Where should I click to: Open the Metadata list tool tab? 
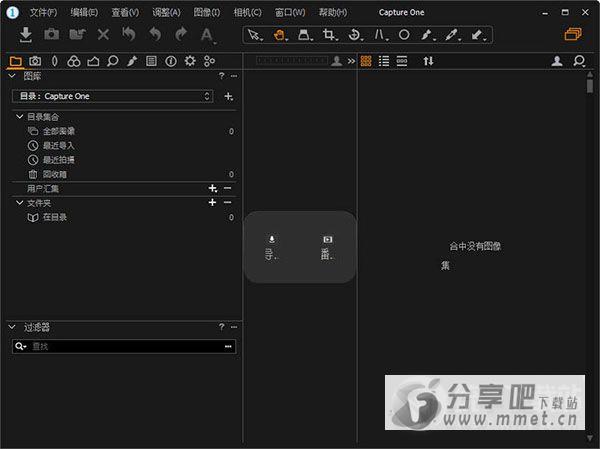(152, 61)
